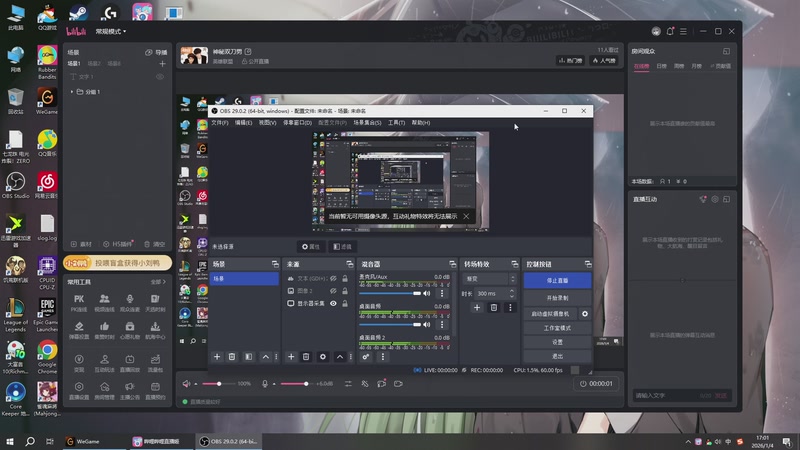Click 工作室模式 button in OBS
Viewport: 800px width, 450px height.
pos(557,328)
